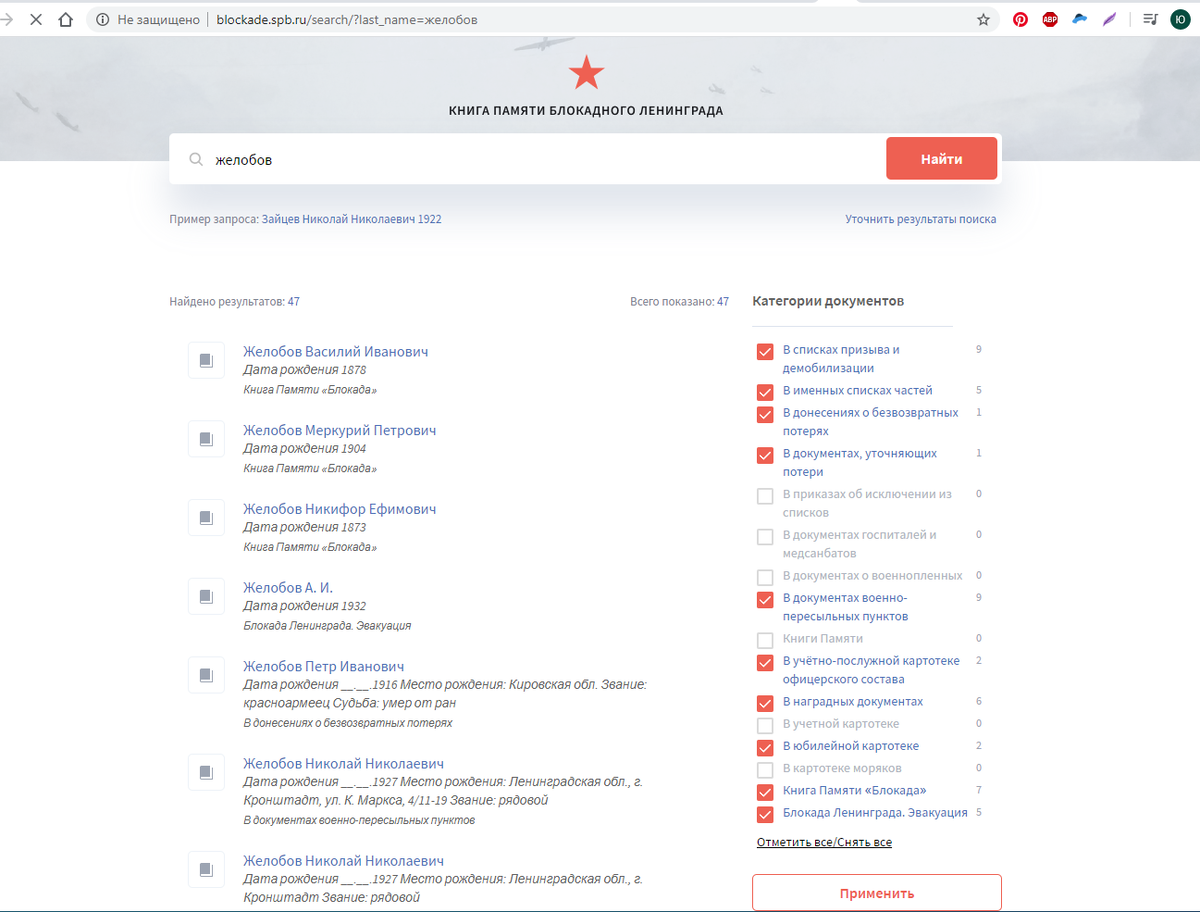
Task: Click the magnifier icon in the search field
Action: pos(196,158)
